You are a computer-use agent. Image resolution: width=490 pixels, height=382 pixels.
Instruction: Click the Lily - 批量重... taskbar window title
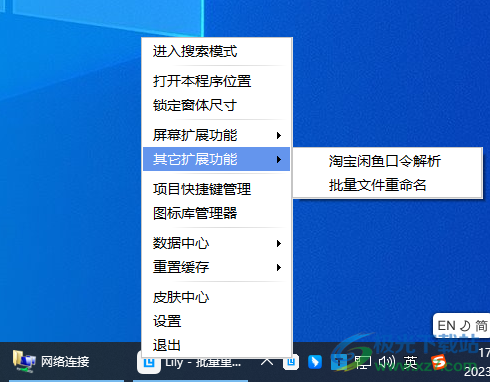pyautogui.click(x=203, y=362)
